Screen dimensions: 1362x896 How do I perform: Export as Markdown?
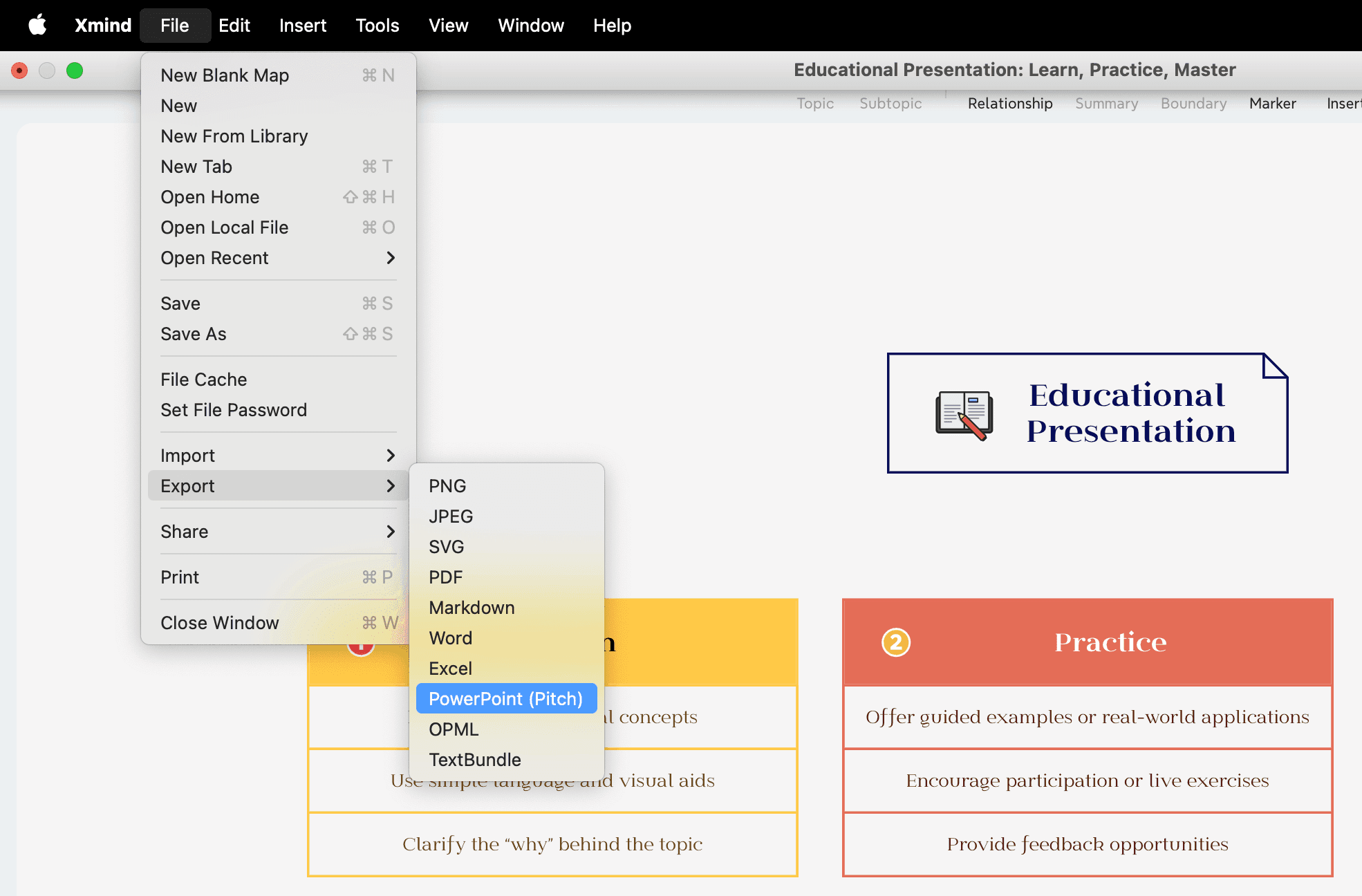(507, 608)
